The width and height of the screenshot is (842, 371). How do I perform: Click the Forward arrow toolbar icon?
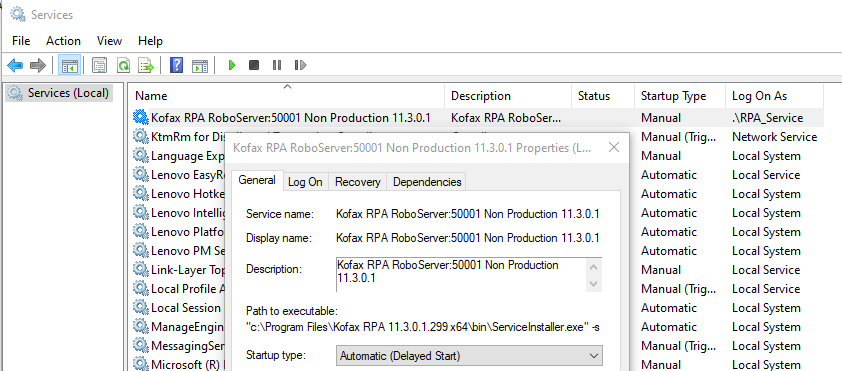point(38,66)
